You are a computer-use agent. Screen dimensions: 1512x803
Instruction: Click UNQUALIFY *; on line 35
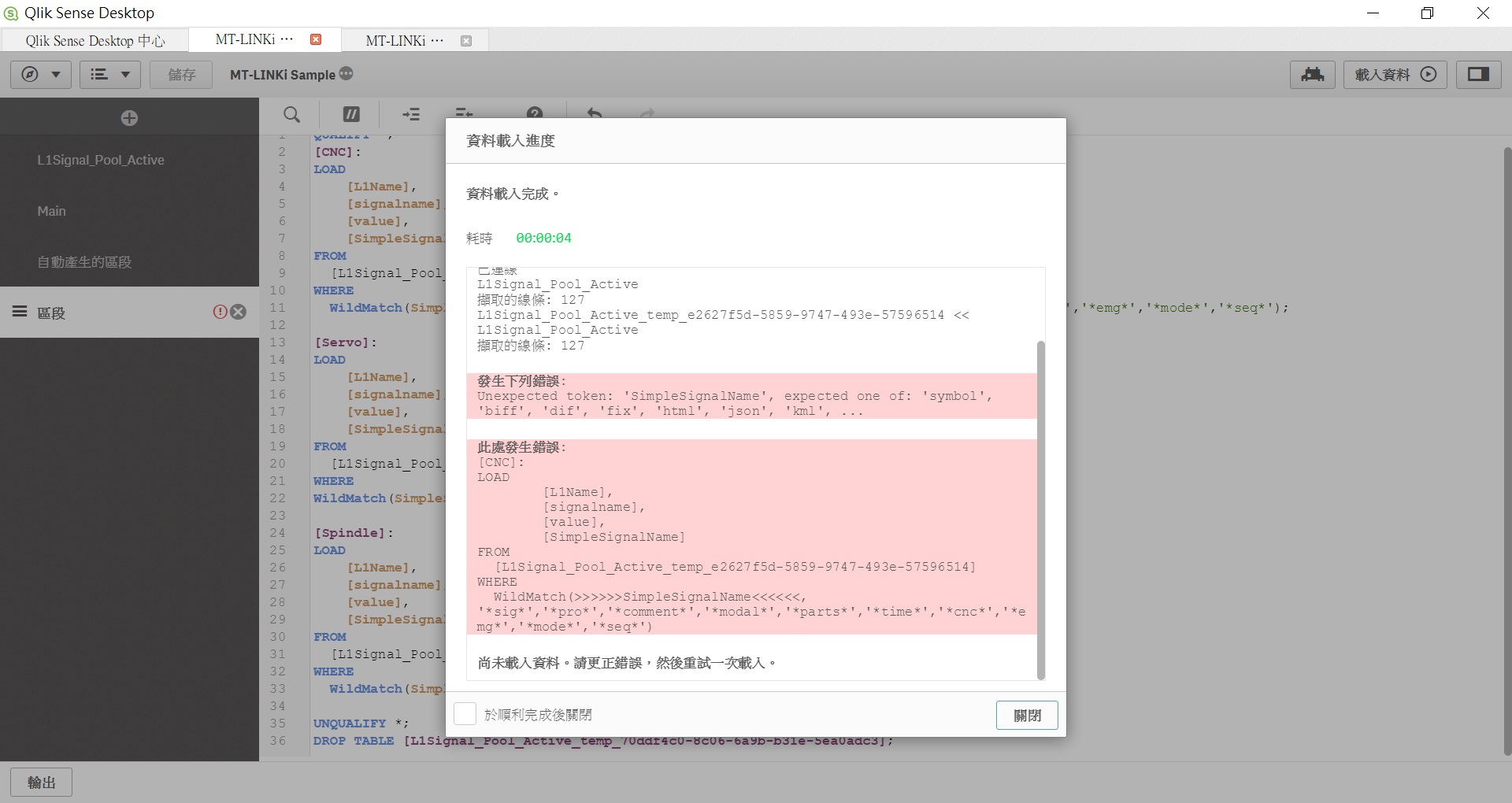361,723
